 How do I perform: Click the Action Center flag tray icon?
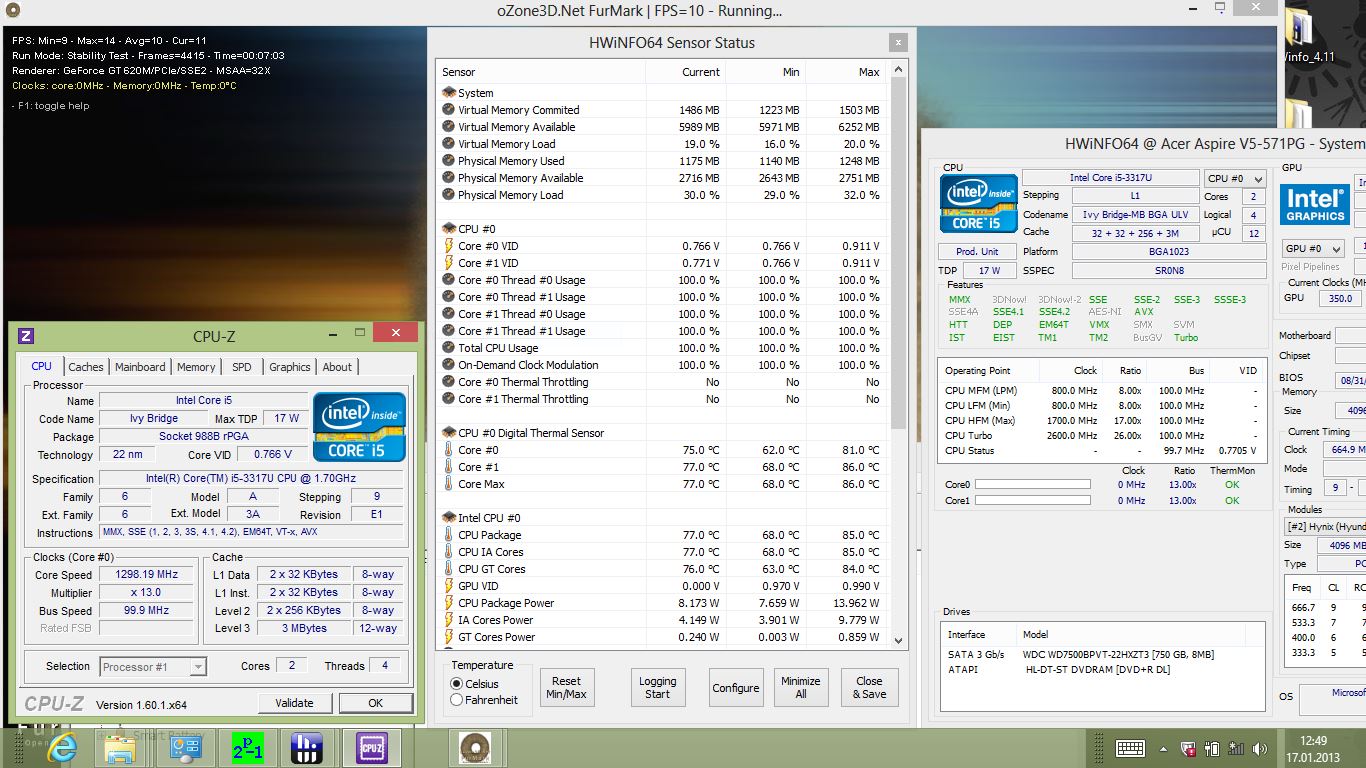click(1189, 748)
